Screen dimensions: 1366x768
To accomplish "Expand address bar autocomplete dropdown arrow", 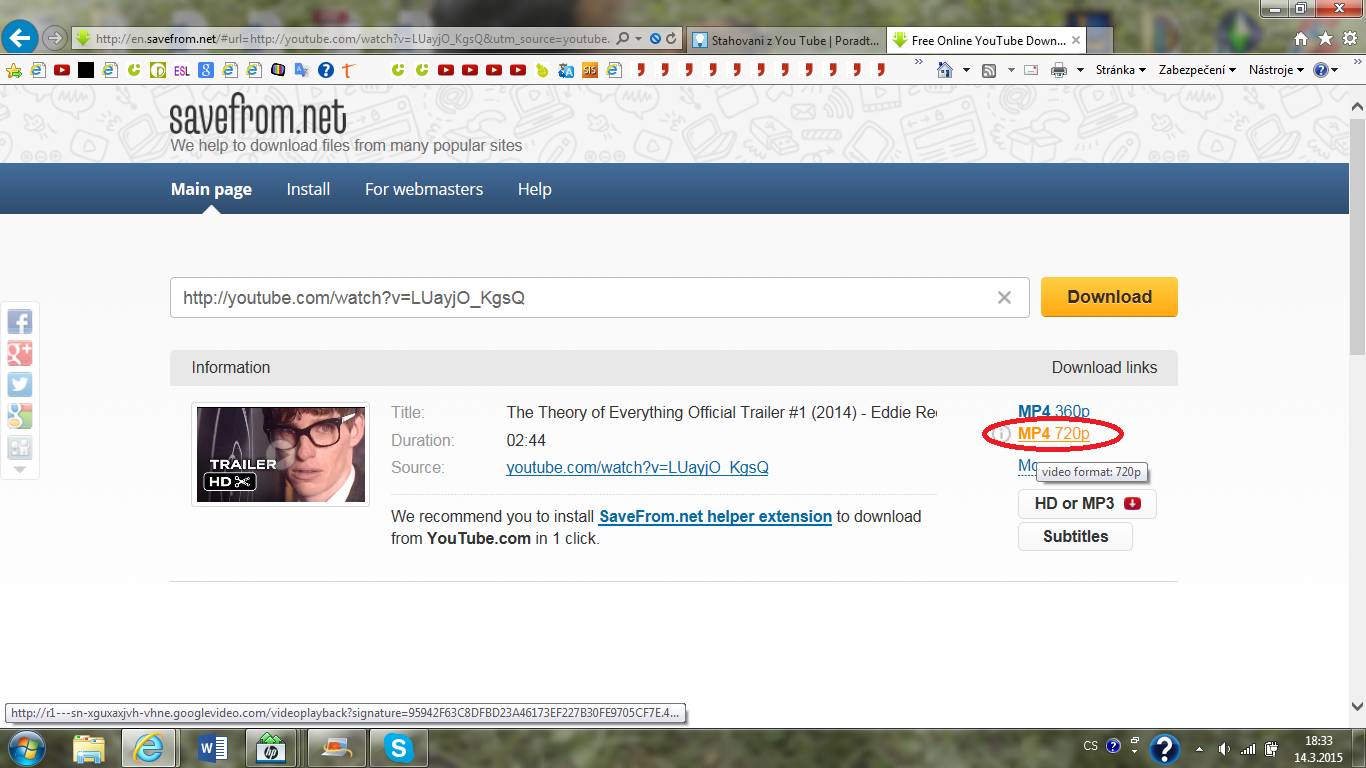I will click(639, 39).
